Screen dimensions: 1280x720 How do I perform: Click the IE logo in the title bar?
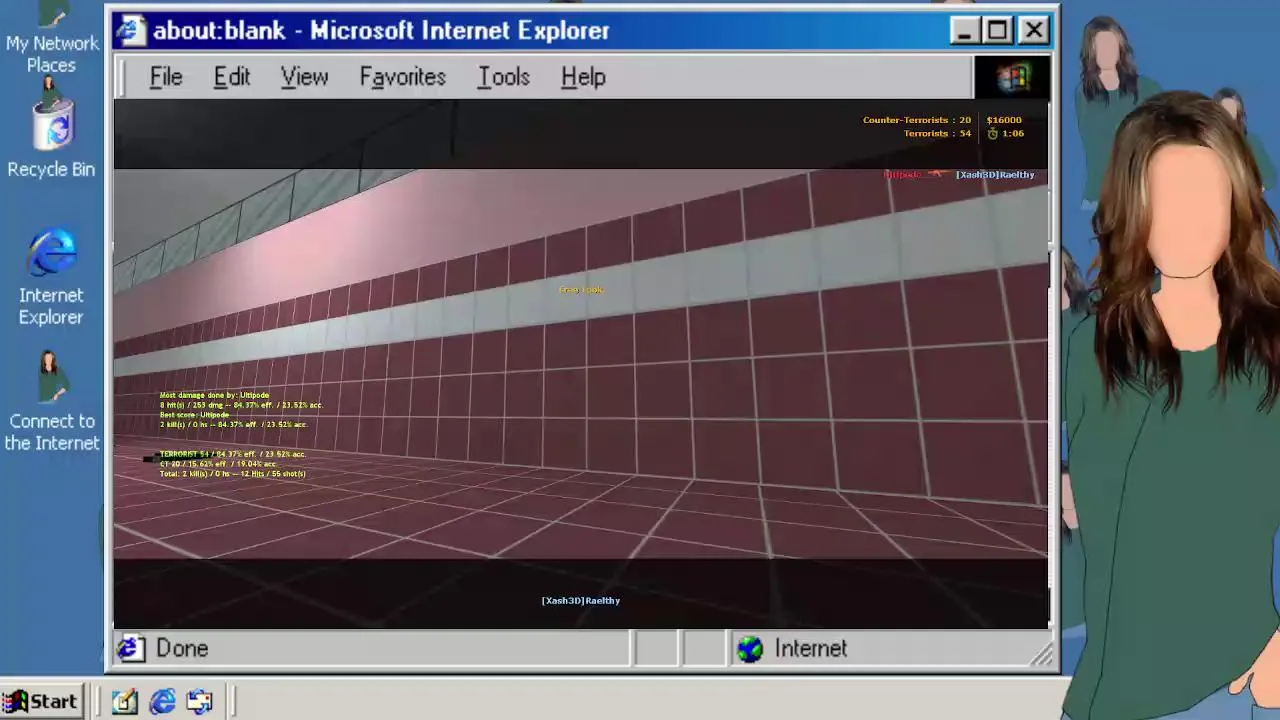point(131,31)
